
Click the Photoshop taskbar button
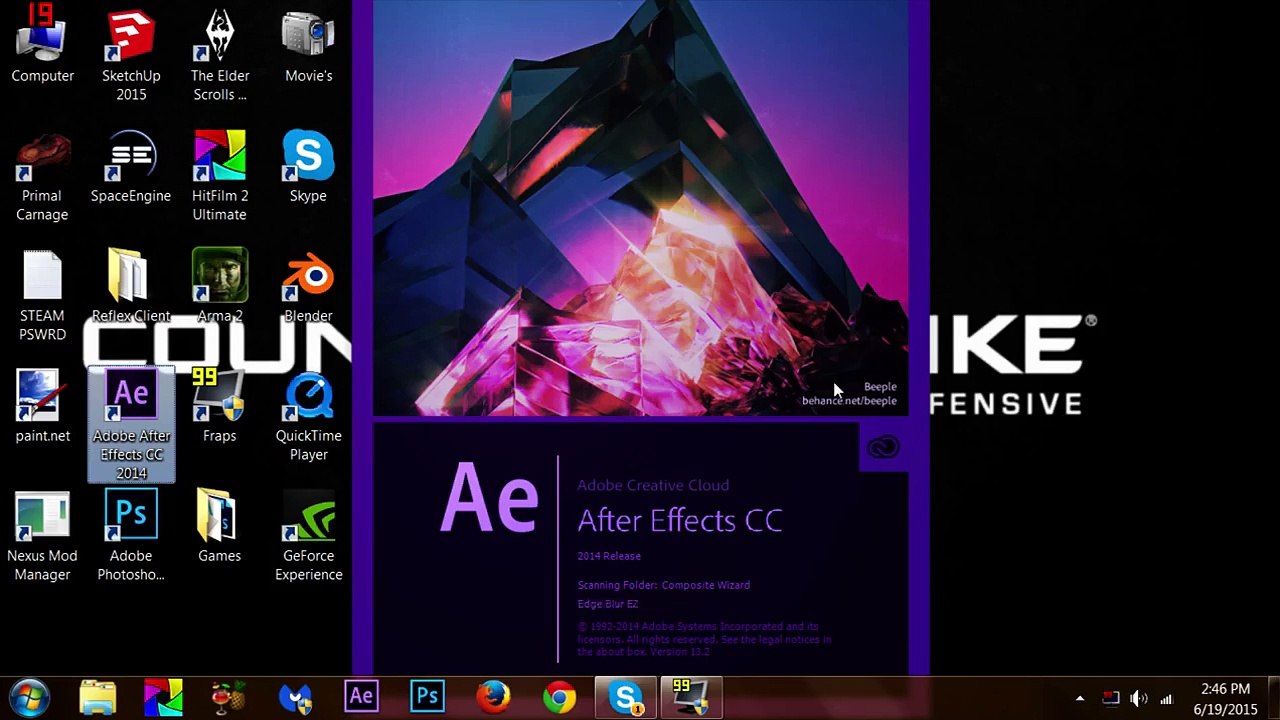pyautogui.click(x=427, y=697)
